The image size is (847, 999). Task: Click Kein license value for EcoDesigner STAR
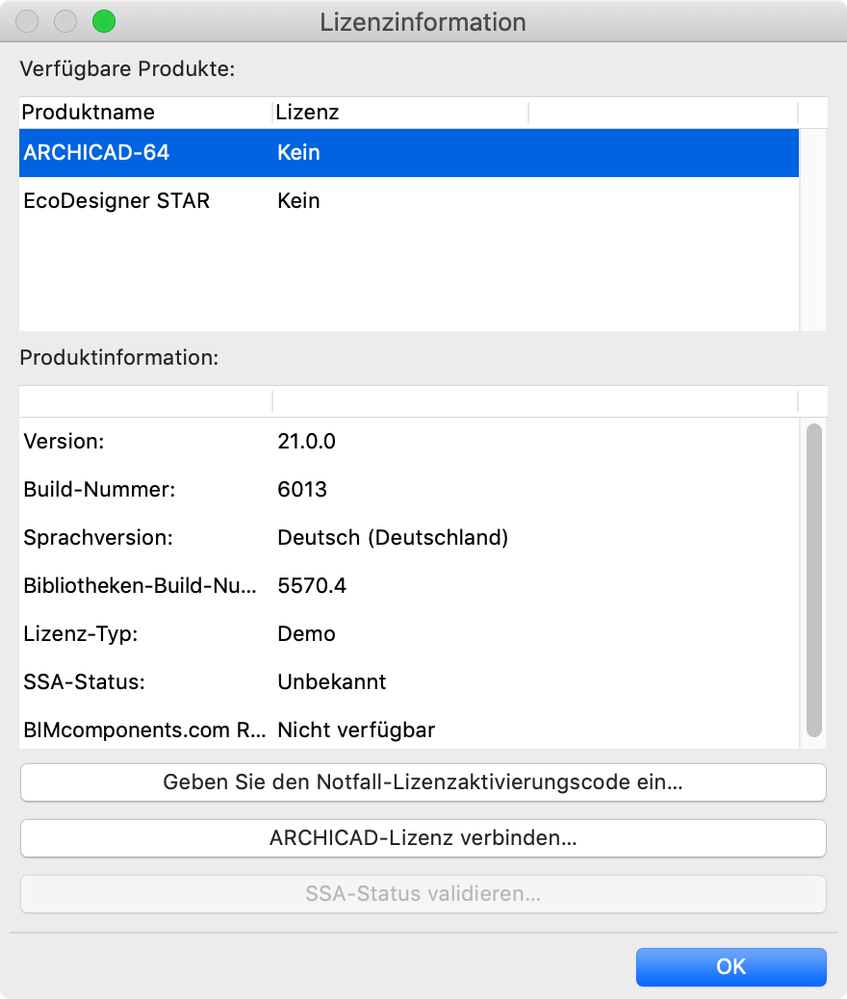(298, 201)
